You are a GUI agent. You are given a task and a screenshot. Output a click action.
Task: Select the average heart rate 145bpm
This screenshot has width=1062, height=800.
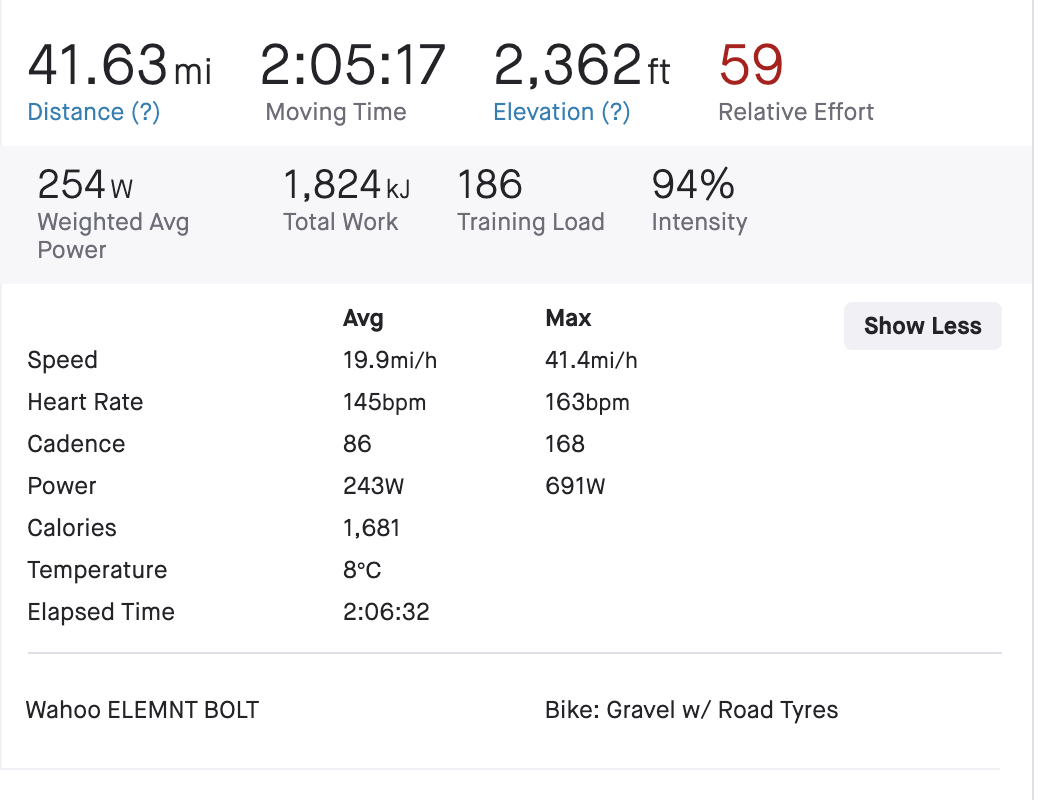(384, 403)
